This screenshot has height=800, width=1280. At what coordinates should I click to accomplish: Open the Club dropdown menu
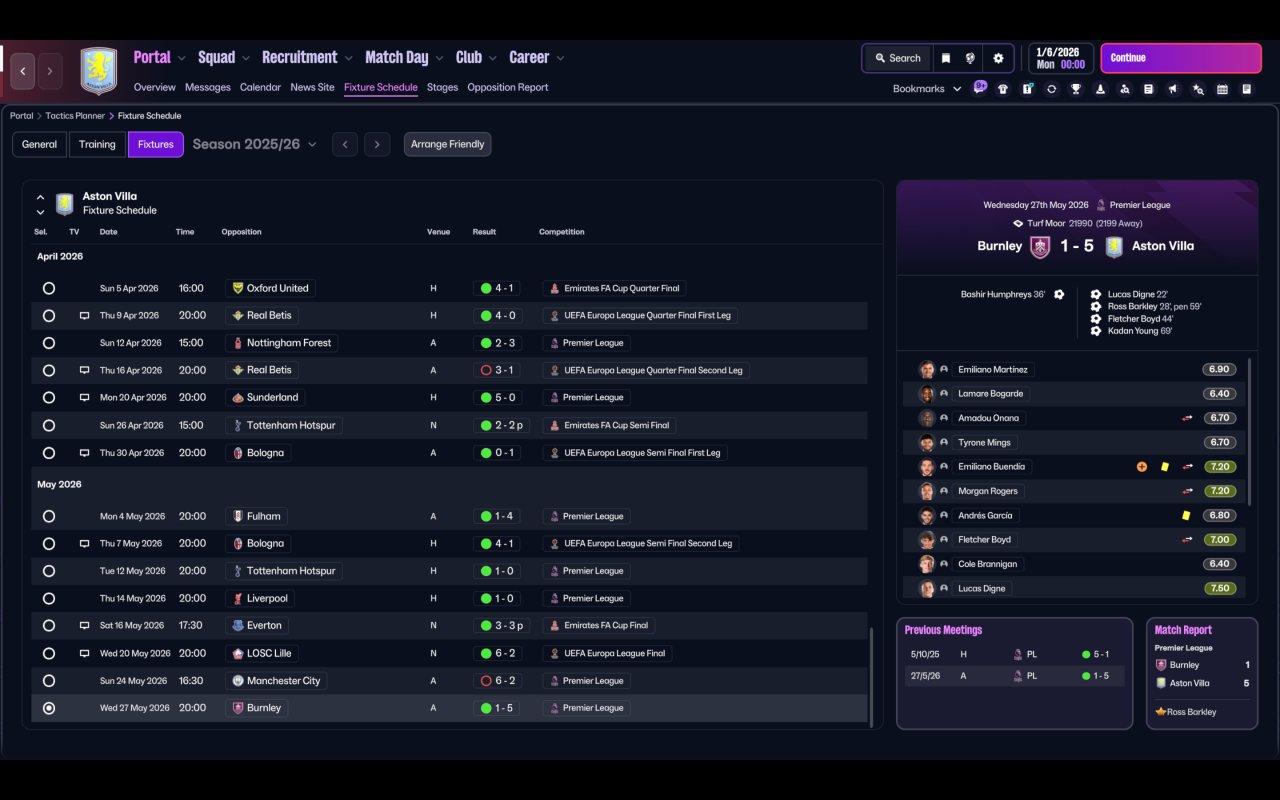477,58
